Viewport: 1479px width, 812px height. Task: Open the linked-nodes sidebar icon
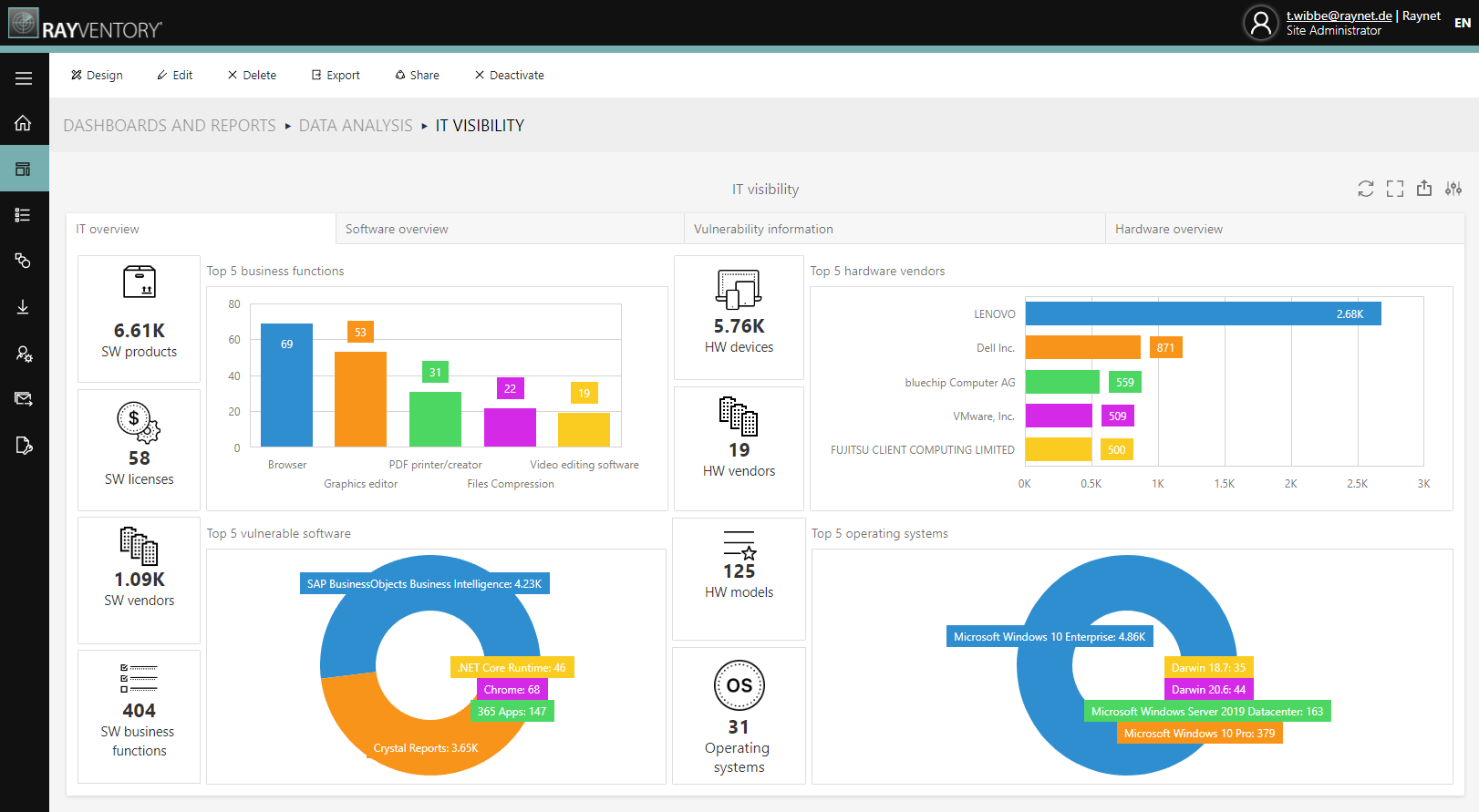tap(24, 261)
